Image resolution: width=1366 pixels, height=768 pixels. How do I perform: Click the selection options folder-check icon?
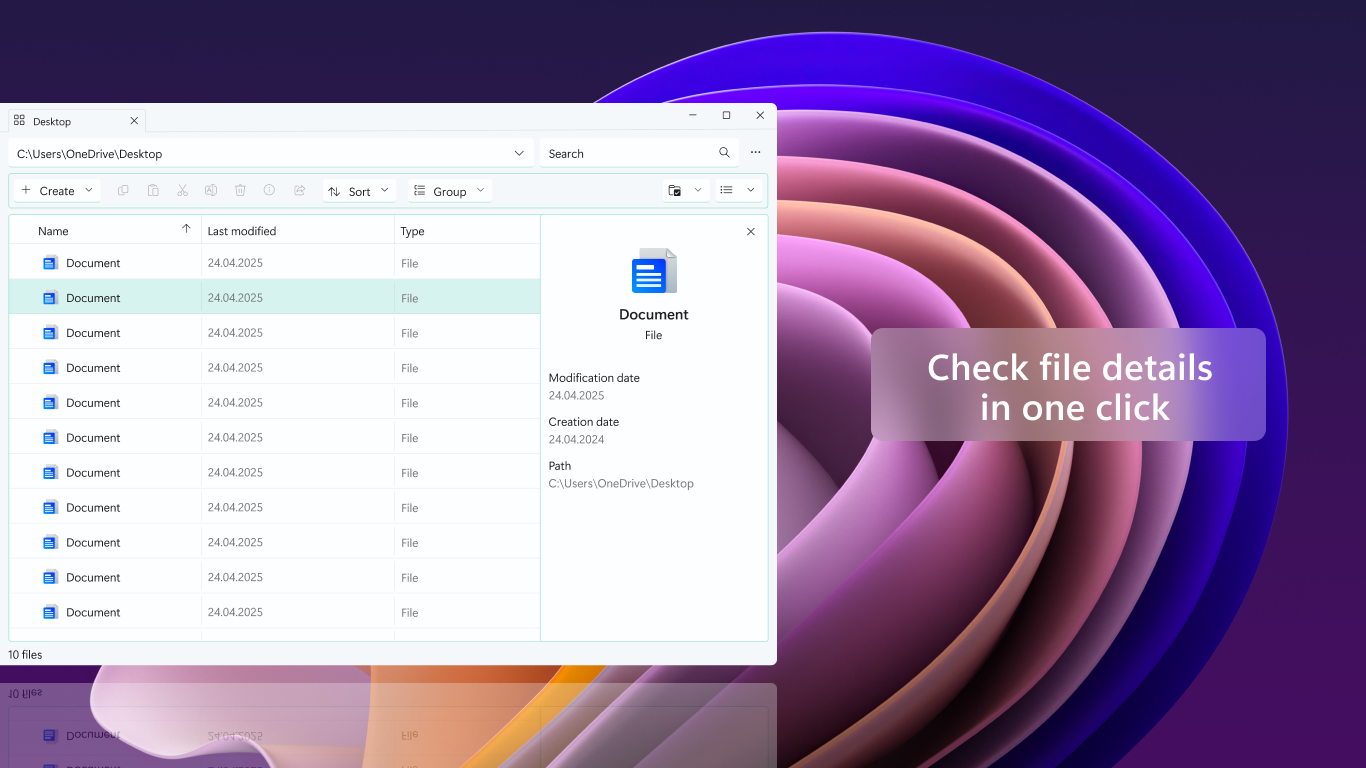tap(675, 190)
